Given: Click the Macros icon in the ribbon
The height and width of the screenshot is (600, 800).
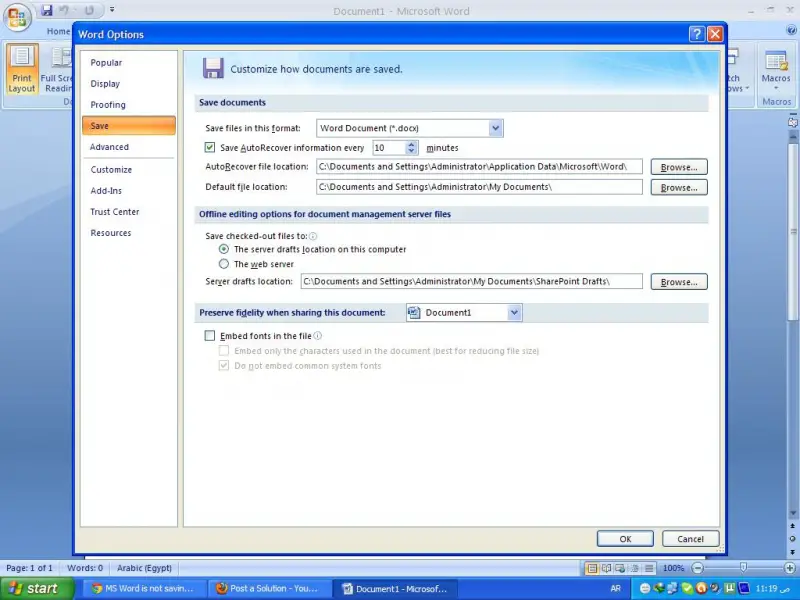Looking at the screenshot, I should tap(776, 62).
